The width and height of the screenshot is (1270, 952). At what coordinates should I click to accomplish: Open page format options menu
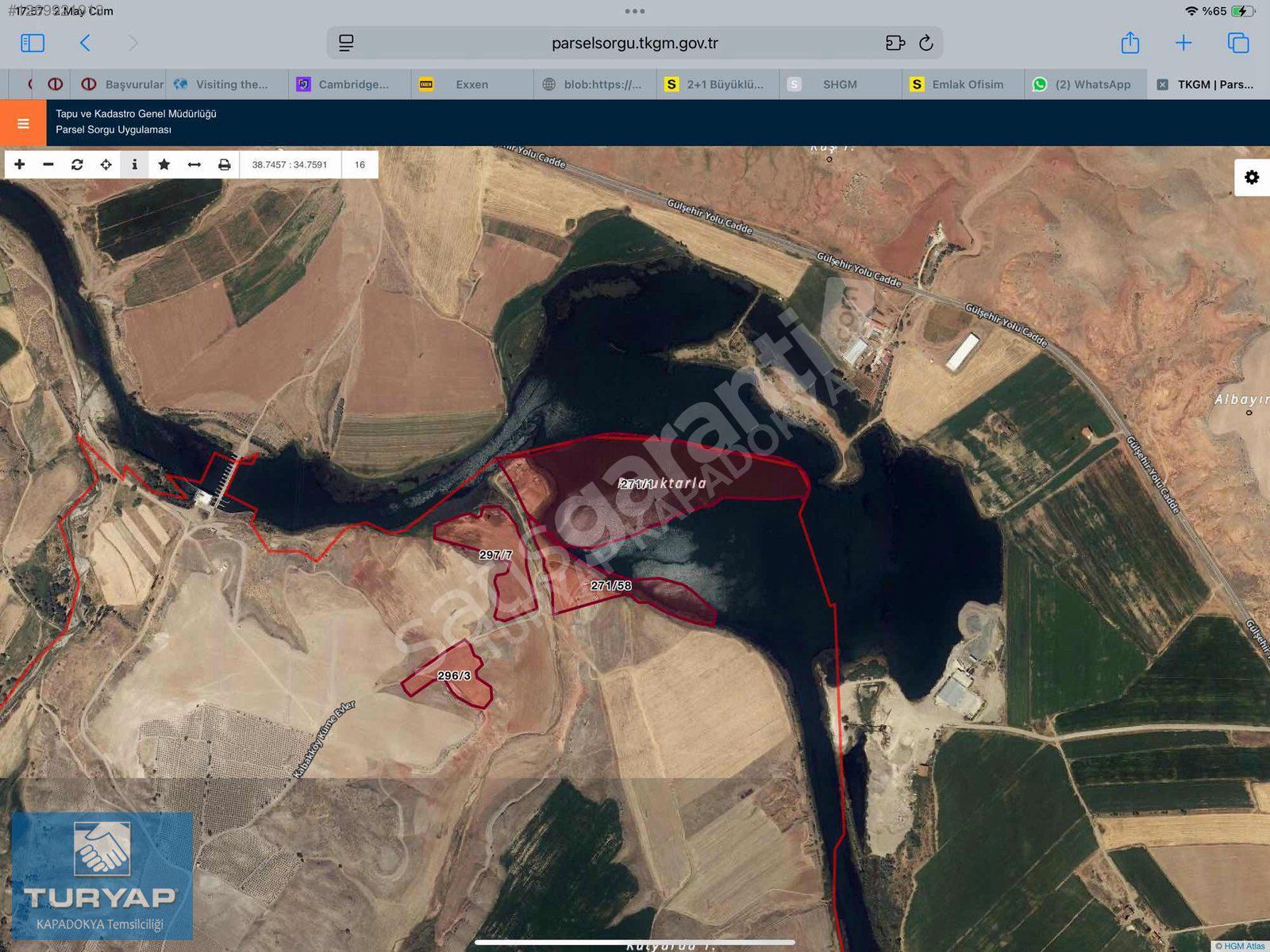(x=346, y=43)
